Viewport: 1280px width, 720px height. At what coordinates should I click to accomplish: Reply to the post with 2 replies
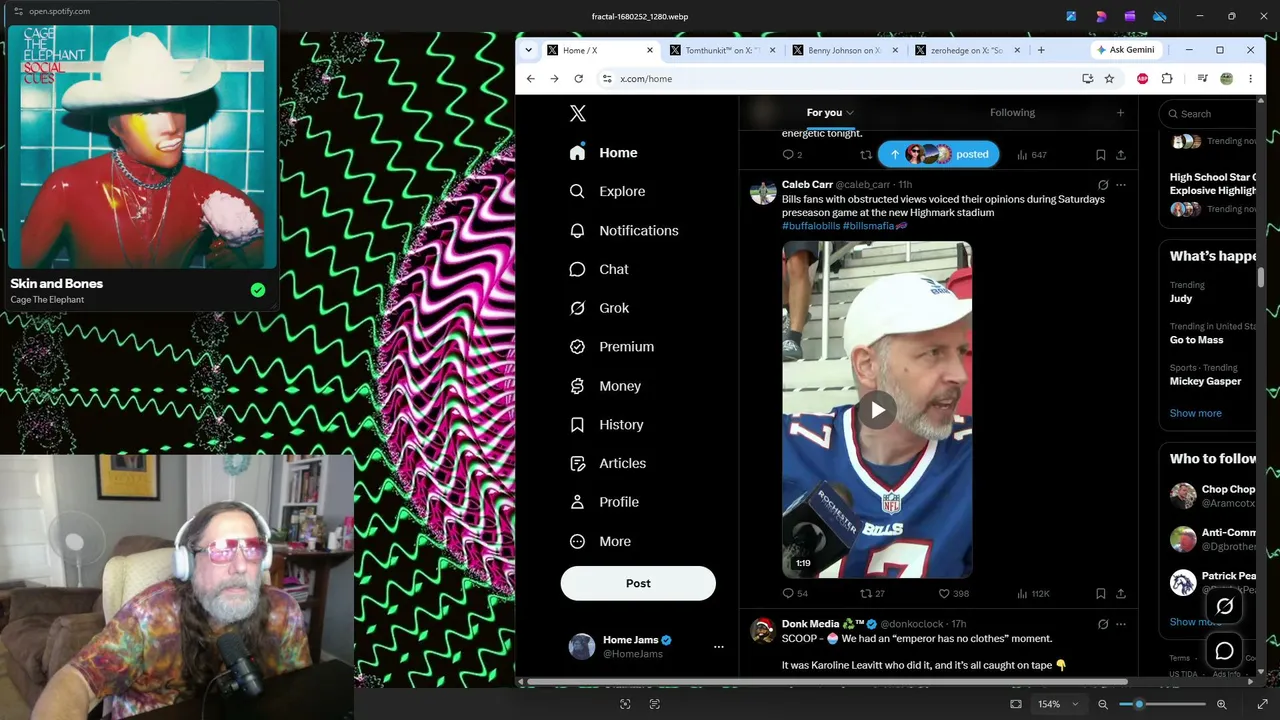(792, 155)
